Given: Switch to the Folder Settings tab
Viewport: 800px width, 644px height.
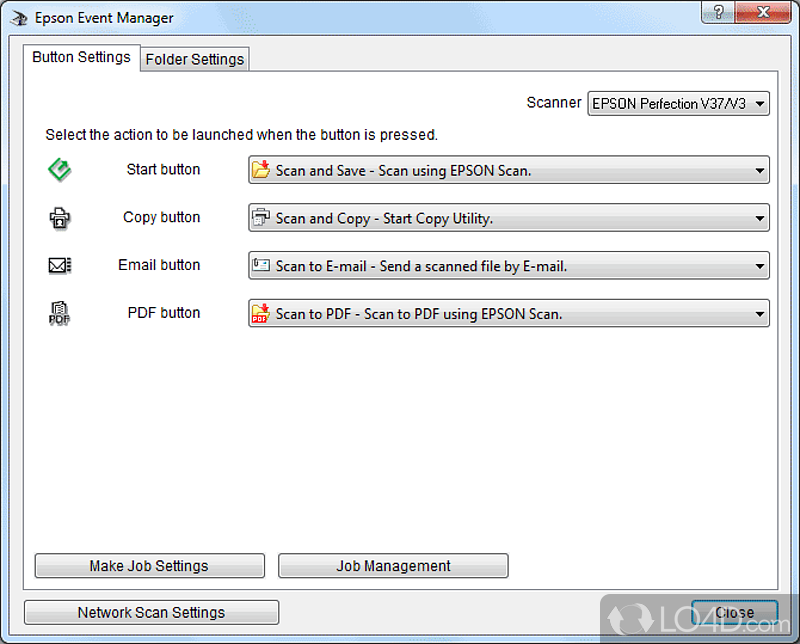Looking at the screenshot, I should coord(194,59).
